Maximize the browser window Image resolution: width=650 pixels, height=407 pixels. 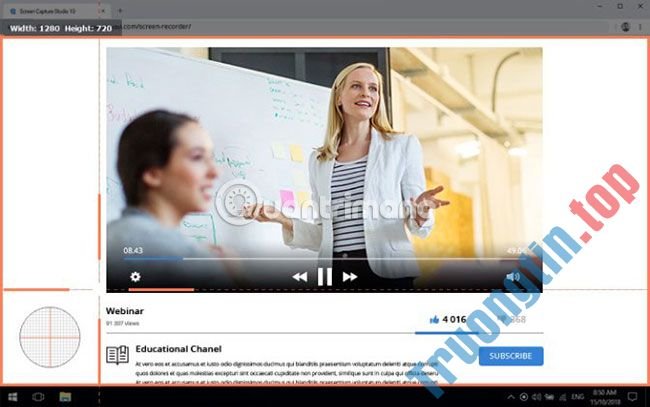click(x=620, y=6)
